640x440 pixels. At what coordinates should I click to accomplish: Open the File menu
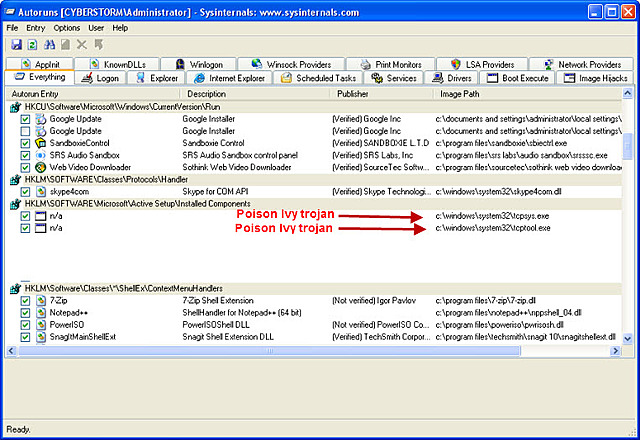pos(12,28)
